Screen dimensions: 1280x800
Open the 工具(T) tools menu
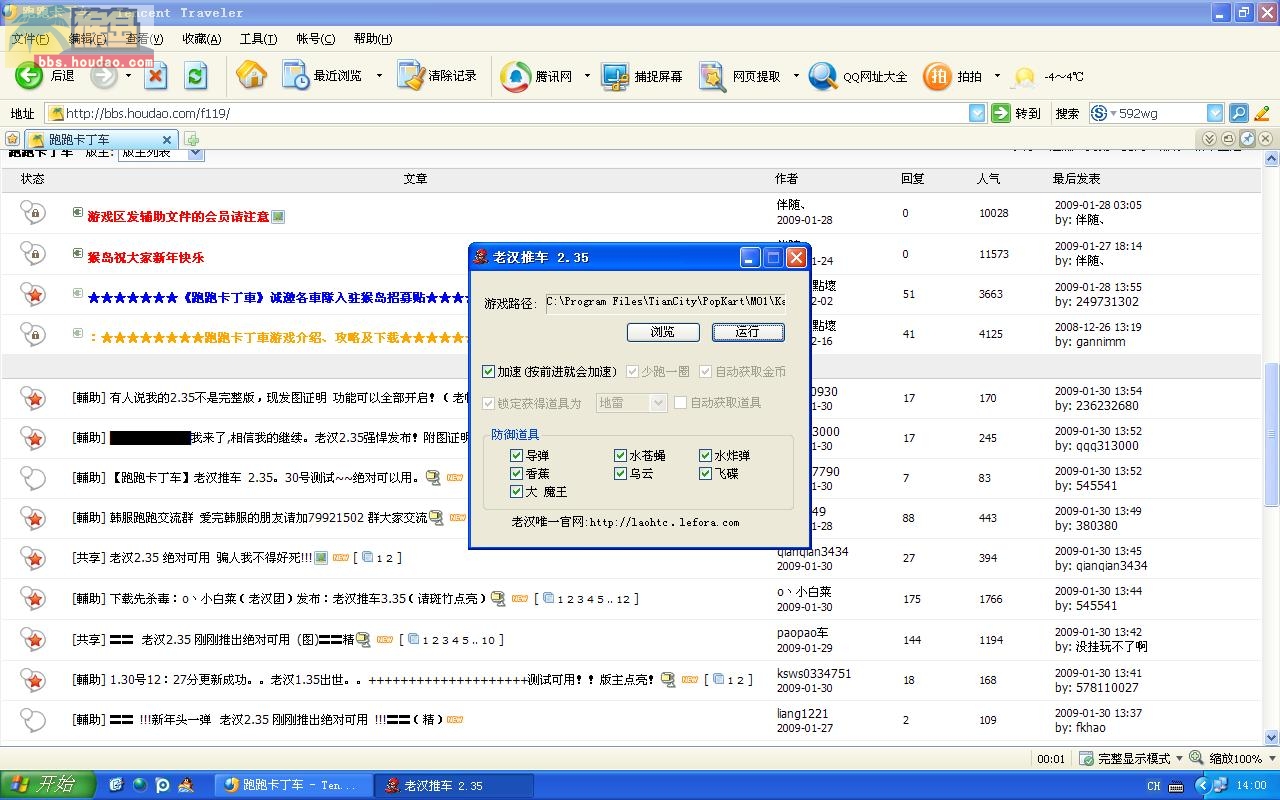pyautogui.click(x=258, y=39)
